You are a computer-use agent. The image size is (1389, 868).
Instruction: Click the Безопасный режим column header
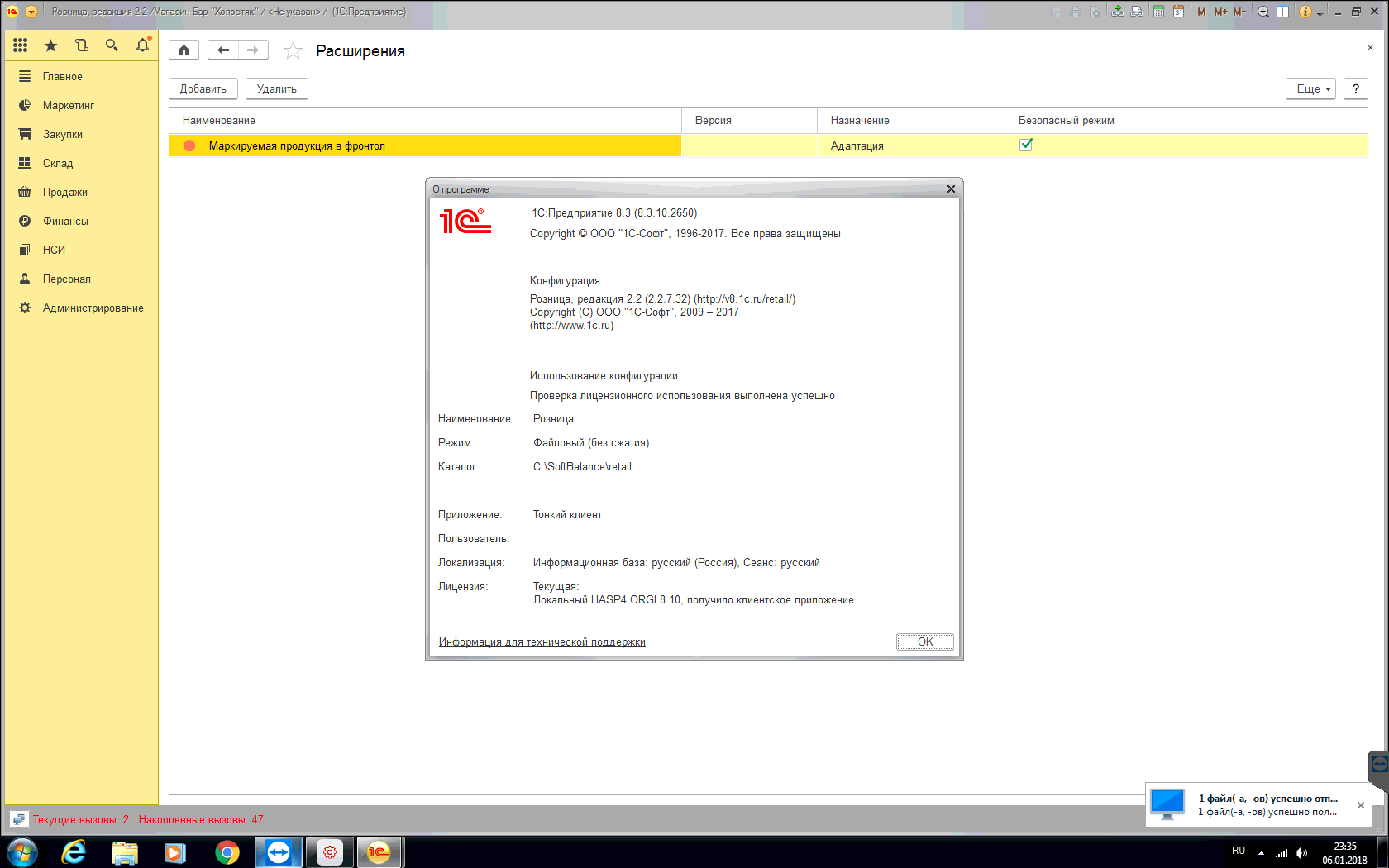(1186, 120)
